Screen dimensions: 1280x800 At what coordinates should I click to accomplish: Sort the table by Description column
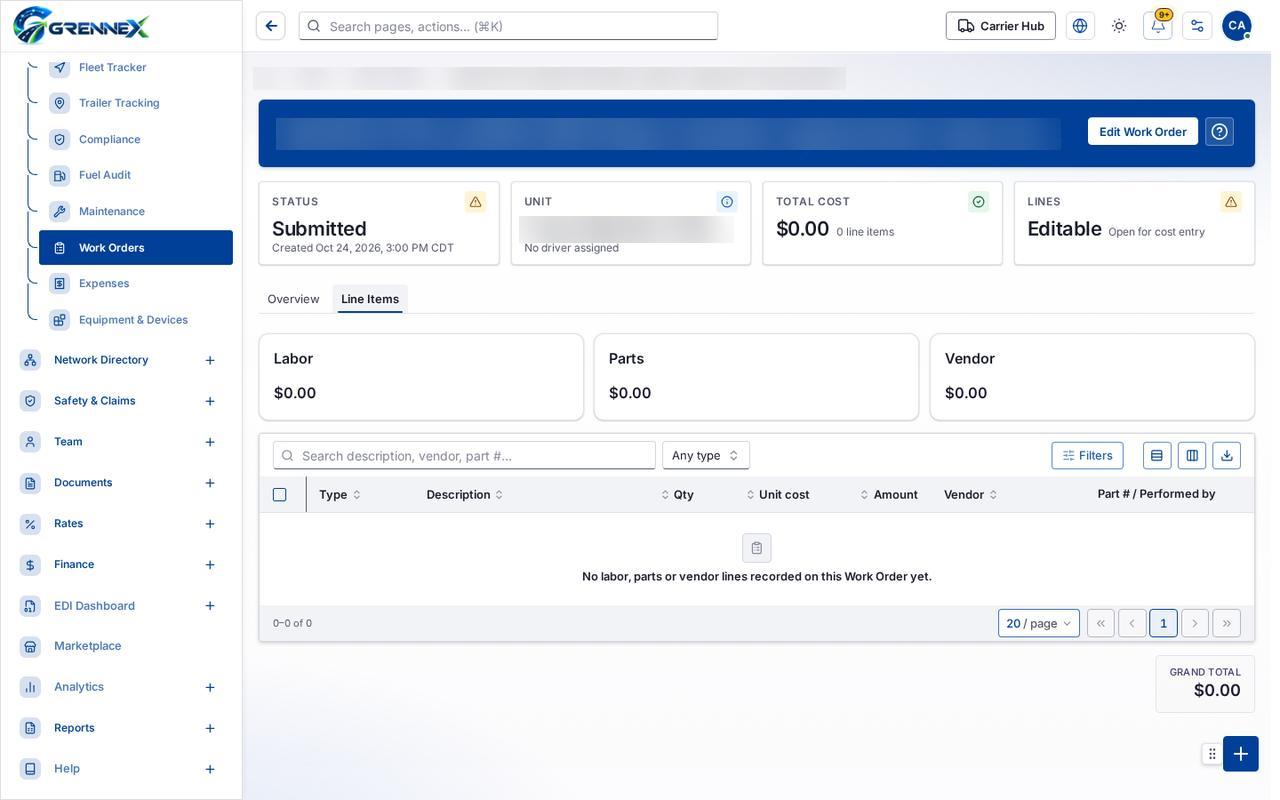pos(465,495)
